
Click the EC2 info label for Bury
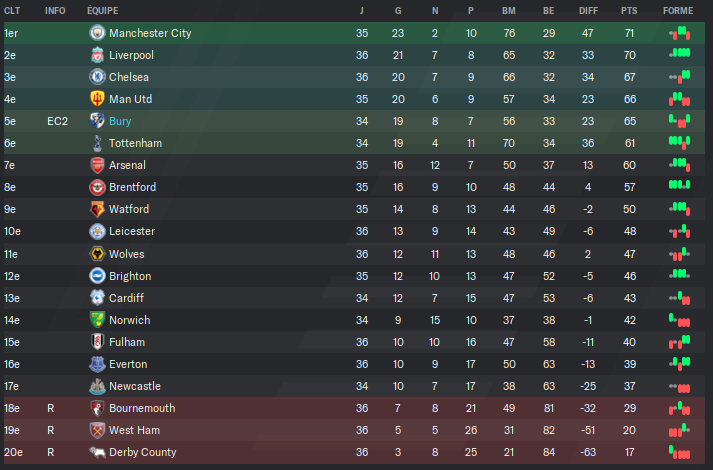tap(57, 121)
